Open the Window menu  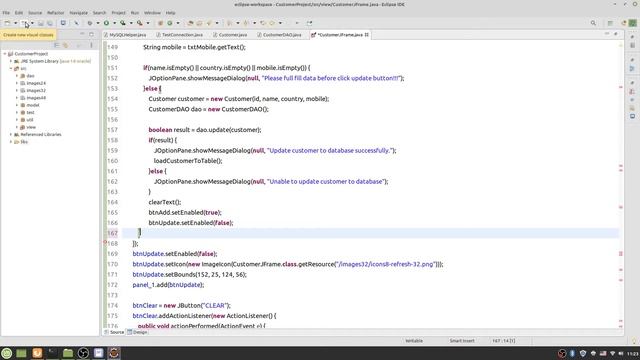coord(152,13)
